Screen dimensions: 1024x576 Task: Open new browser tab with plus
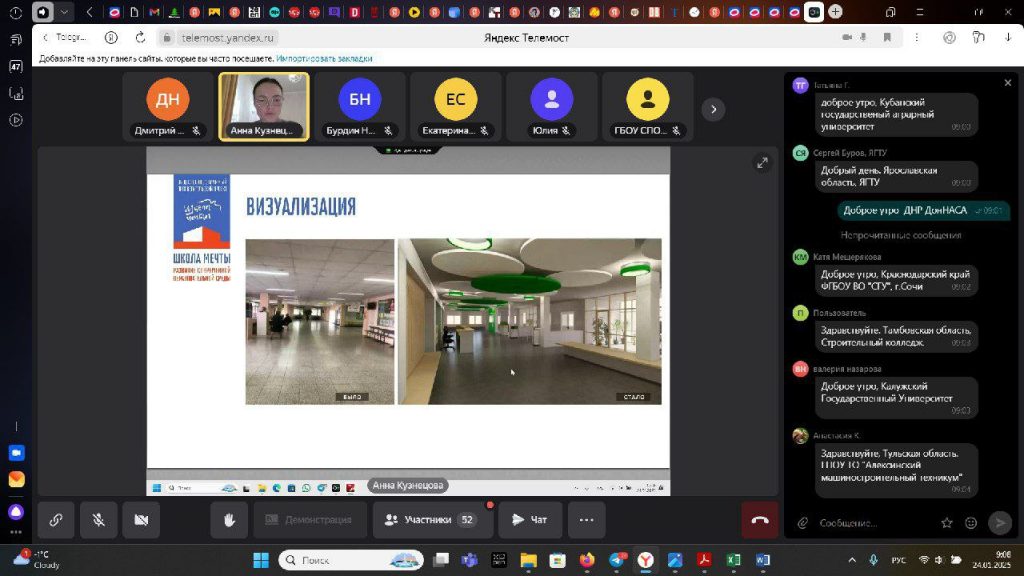(835, 12)
